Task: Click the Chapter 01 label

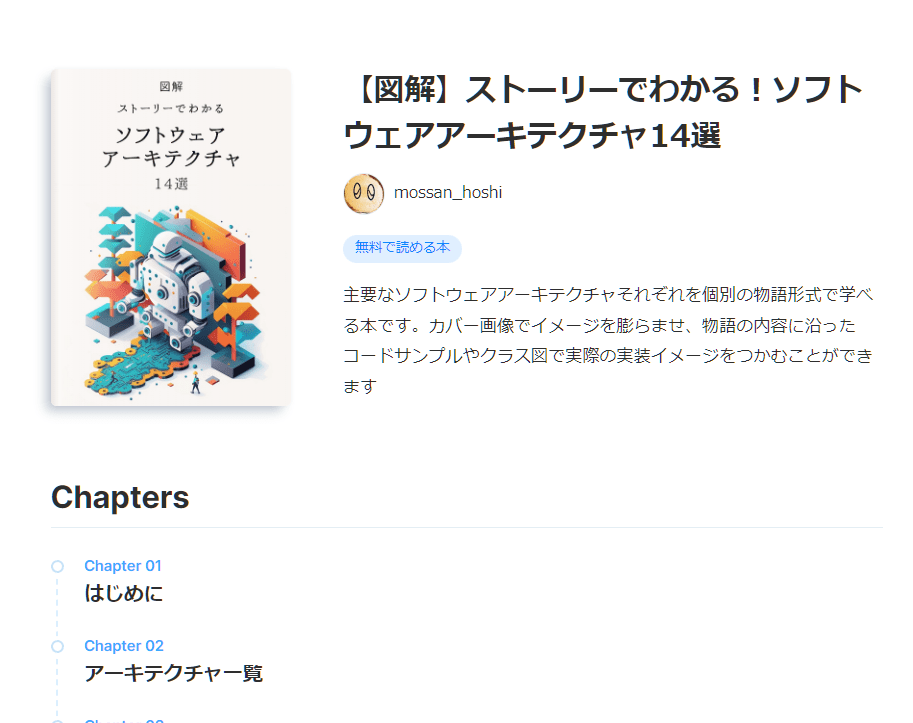Action: (x=123, y=566)
